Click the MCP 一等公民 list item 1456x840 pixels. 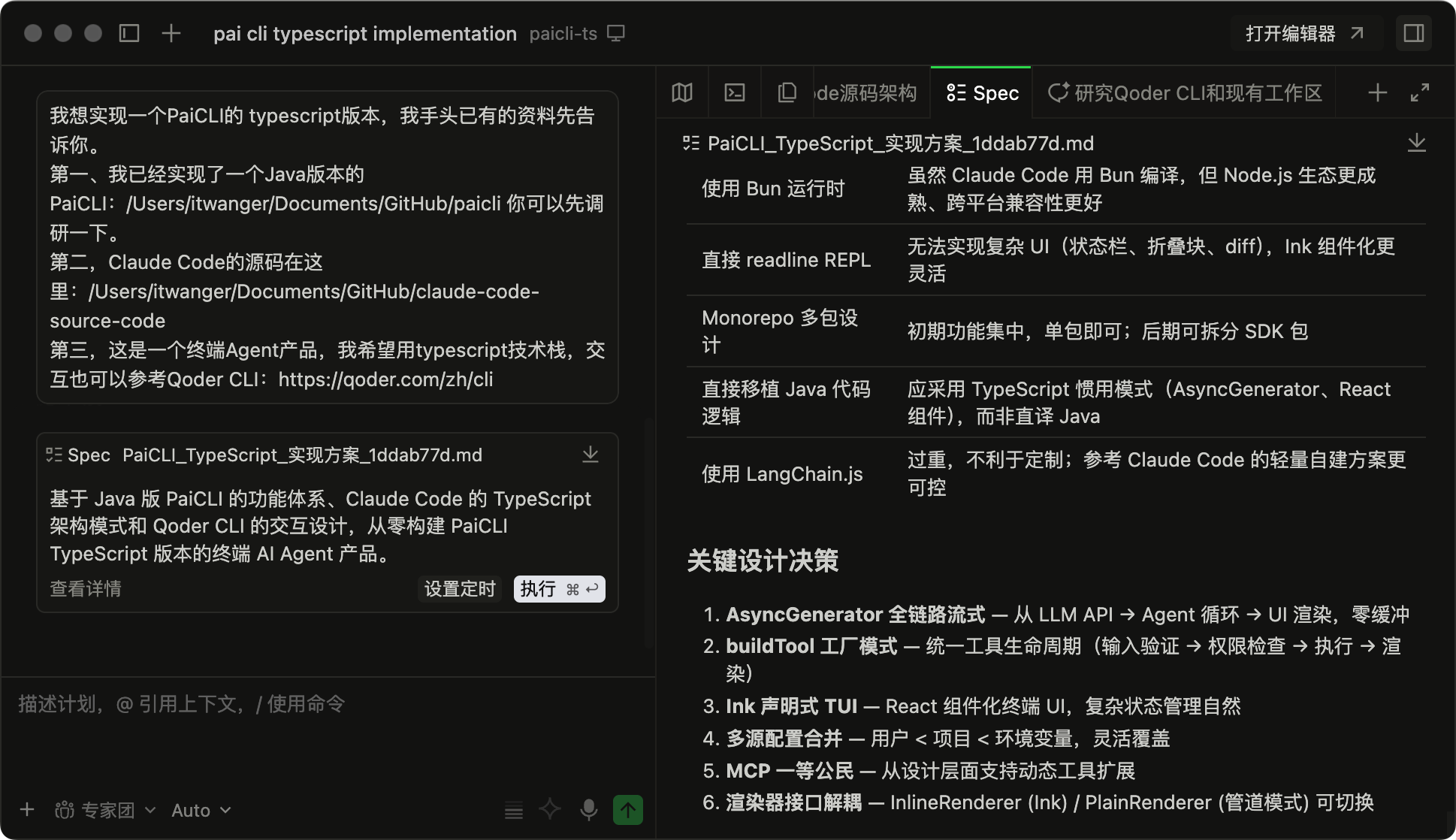point(930,771)
